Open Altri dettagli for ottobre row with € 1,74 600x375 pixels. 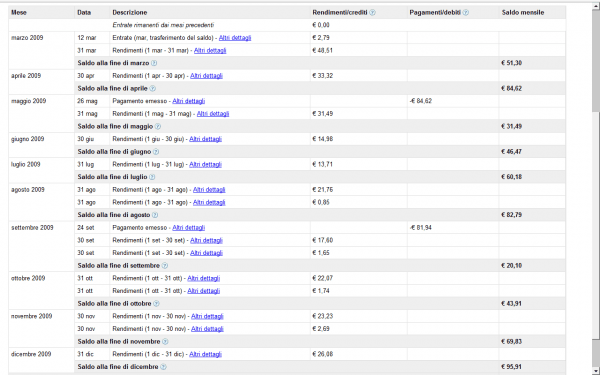click(x=204, y=291)
